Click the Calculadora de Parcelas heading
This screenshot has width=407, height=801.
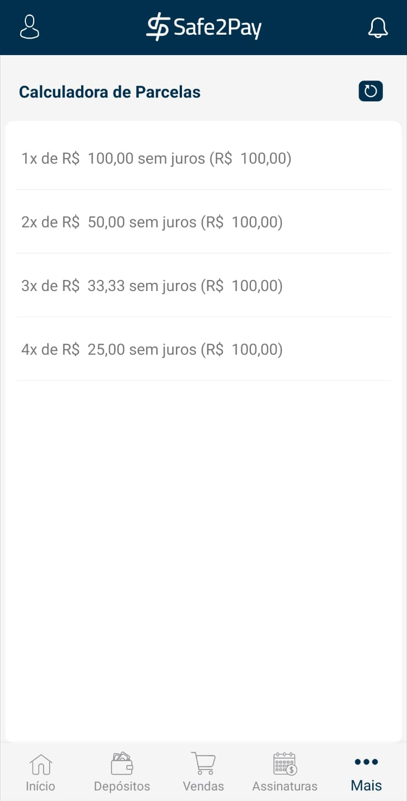pyautogui.click(x=110, y=92)
